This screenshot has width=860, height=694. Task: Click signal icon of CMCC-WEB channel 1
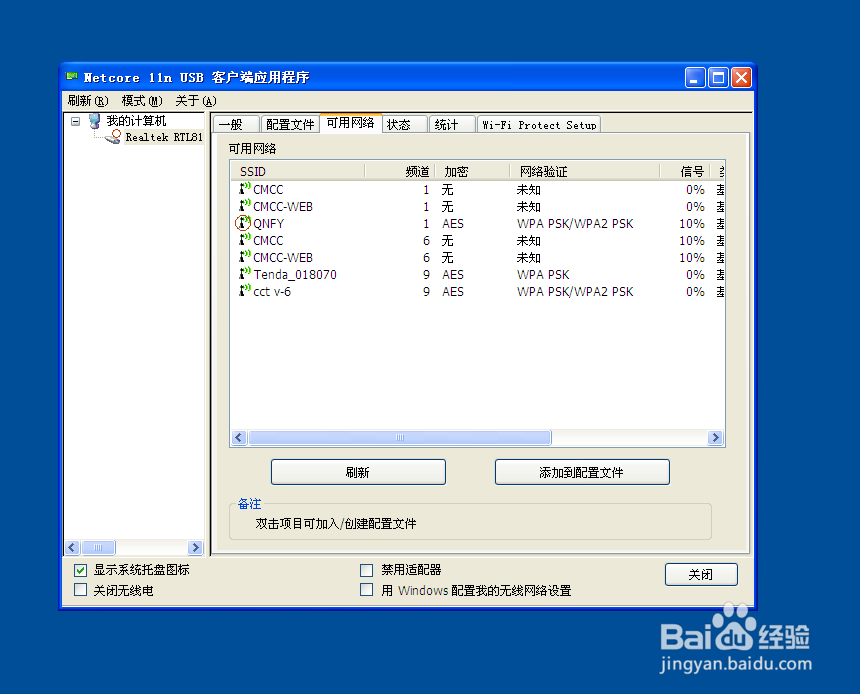(x=245, y=206)
